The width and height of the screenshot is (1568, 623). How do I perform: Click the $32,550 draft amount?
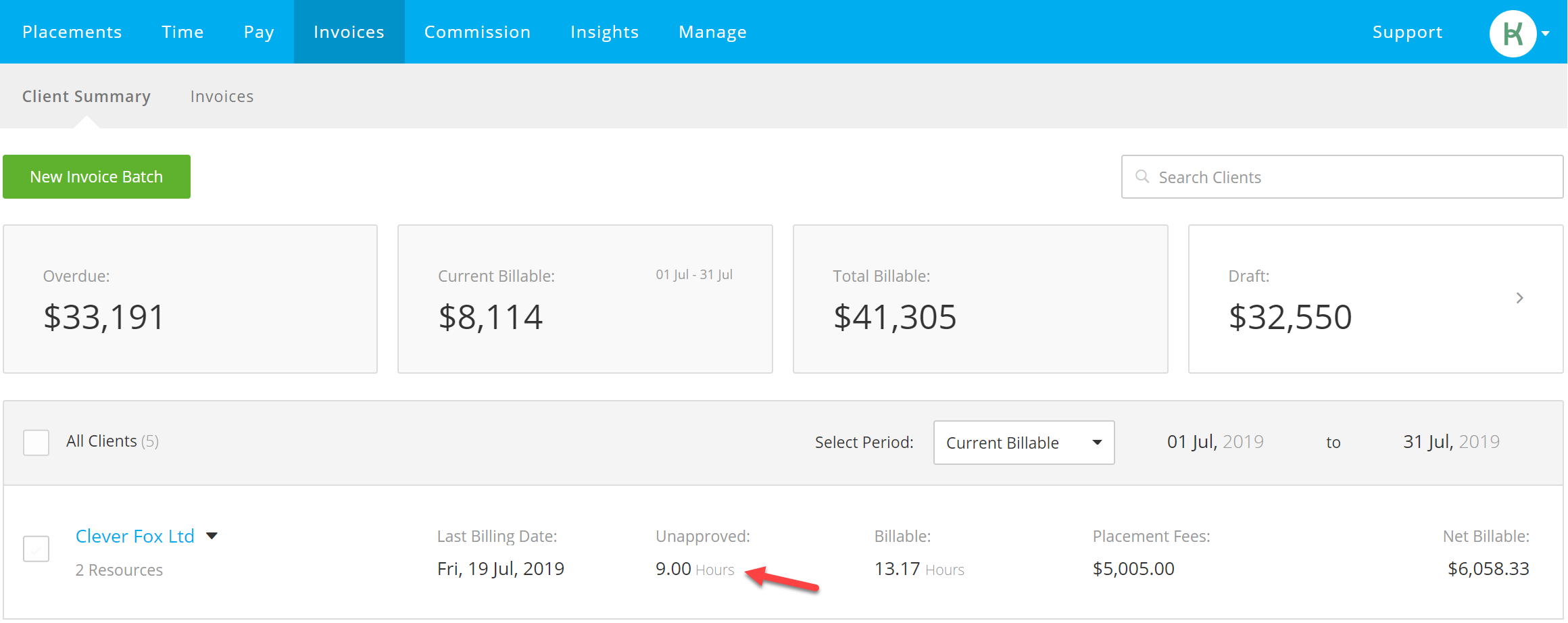pyautogui.click(x=1290, y=317)
